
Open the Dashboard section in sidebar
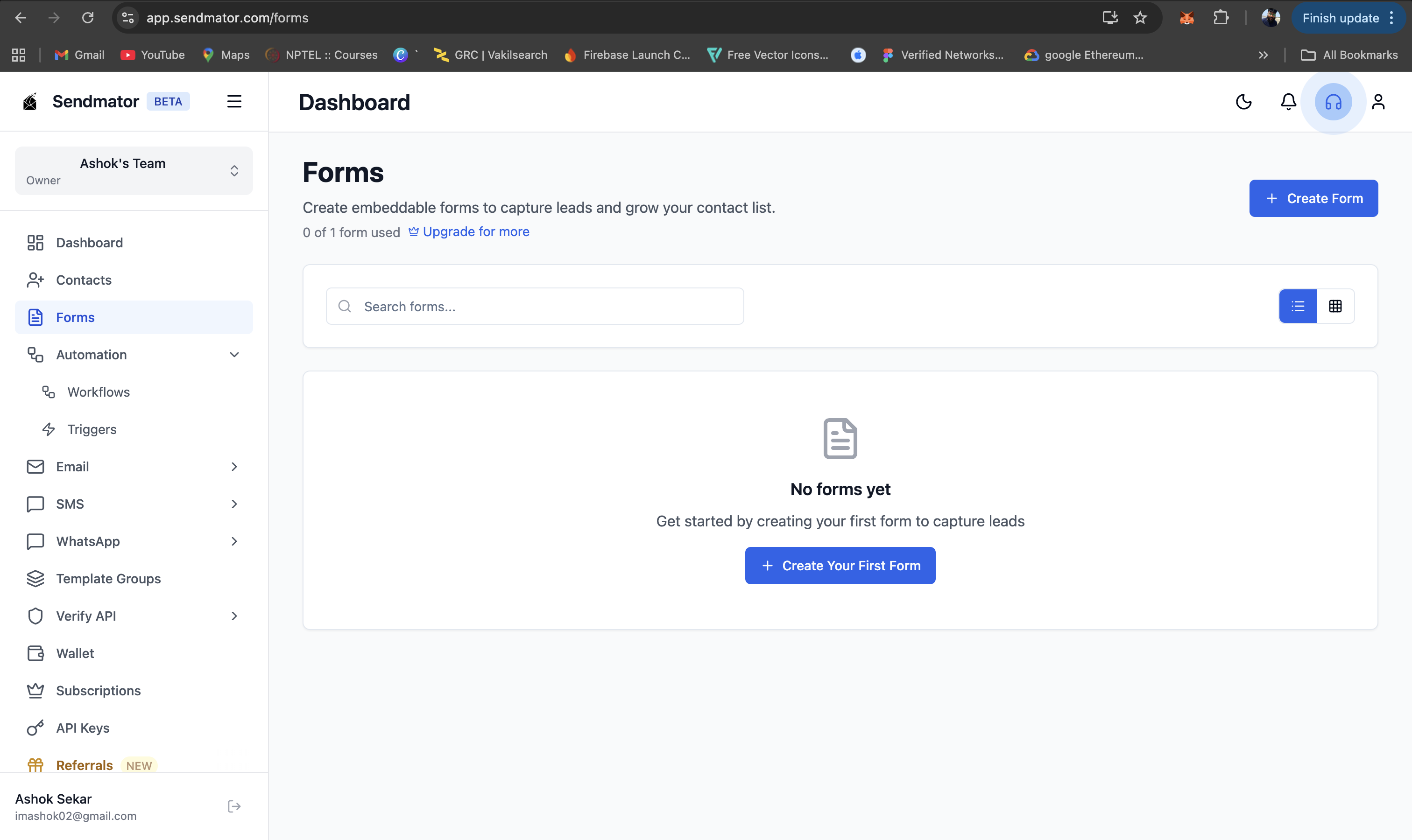[90, 242]
